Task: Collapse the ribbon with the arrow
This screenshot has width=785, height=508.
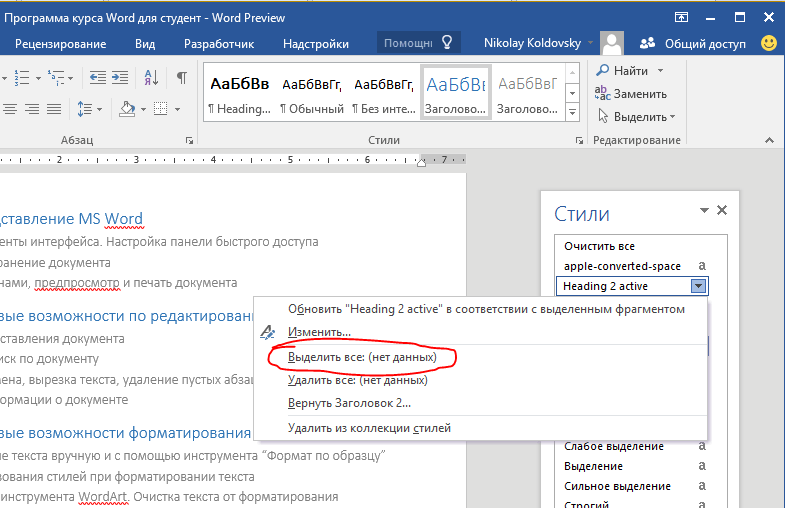Action: click(769, 141)
